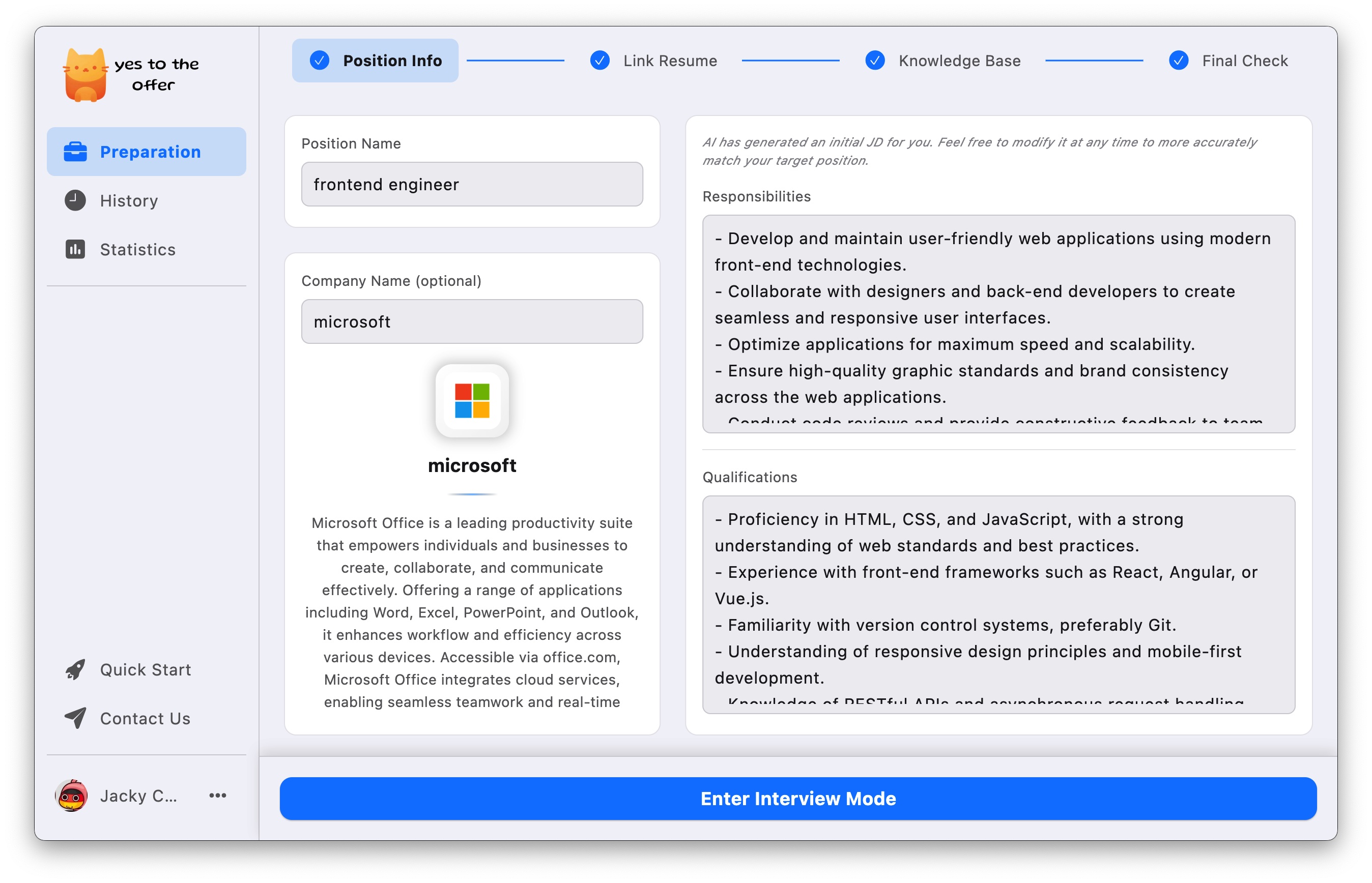
Task: Click the Preparation briefcase icon
Action: 75,152
